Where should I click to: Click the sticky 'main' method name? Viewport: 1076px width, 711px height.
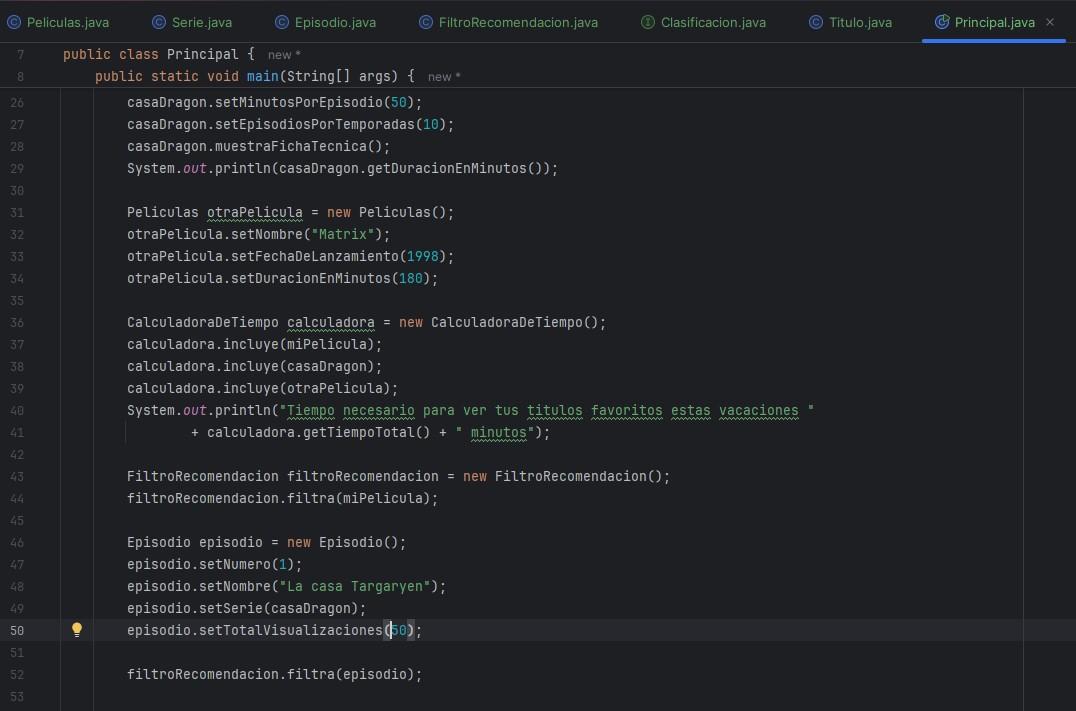pos(262,76)
